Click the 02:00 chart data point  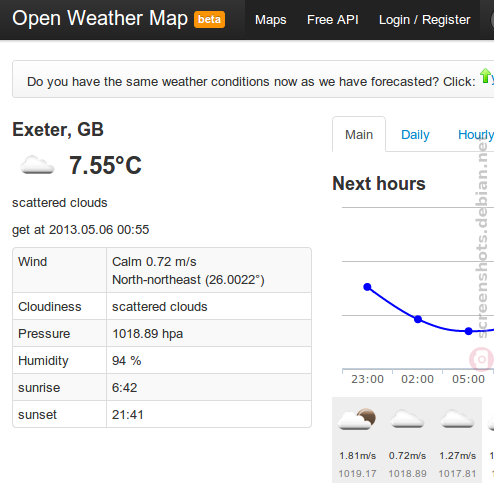point(418,319)
